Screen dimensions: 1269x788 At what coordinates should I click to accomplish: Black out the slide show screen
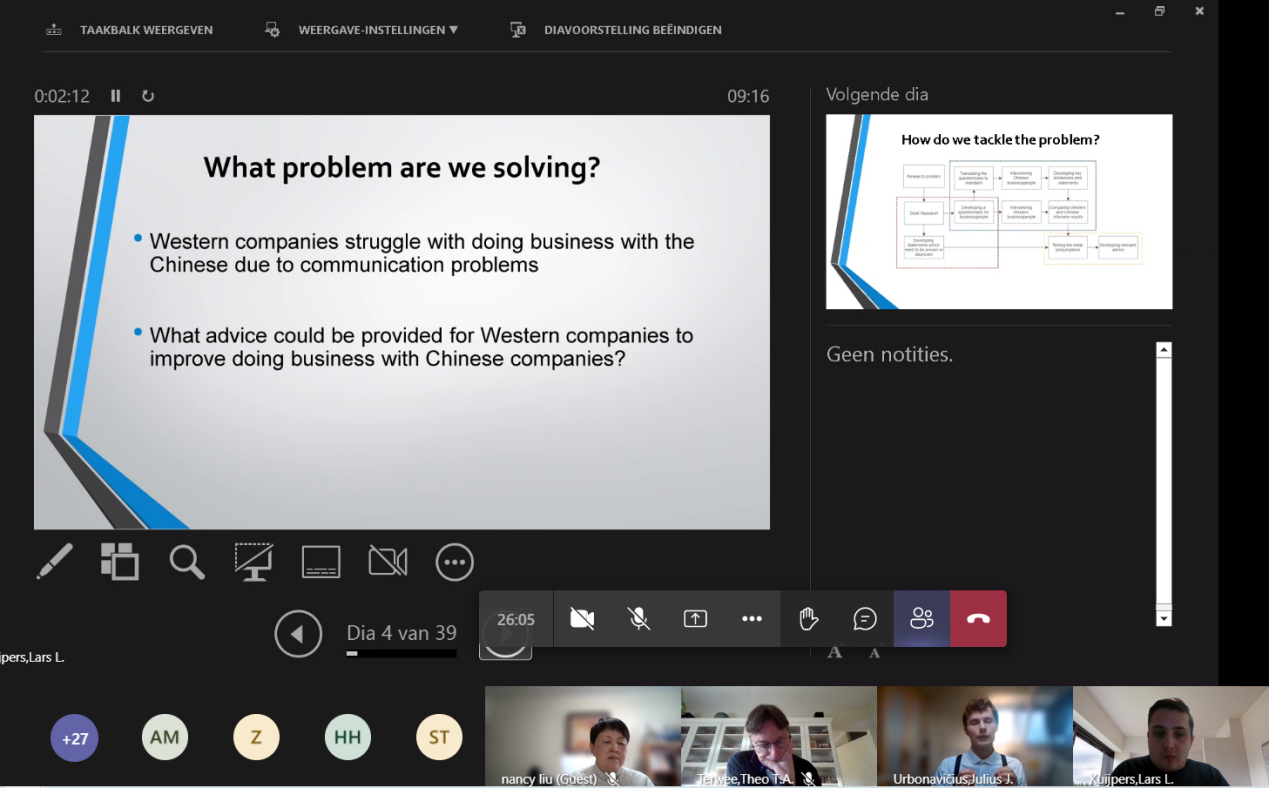(254, 562)
